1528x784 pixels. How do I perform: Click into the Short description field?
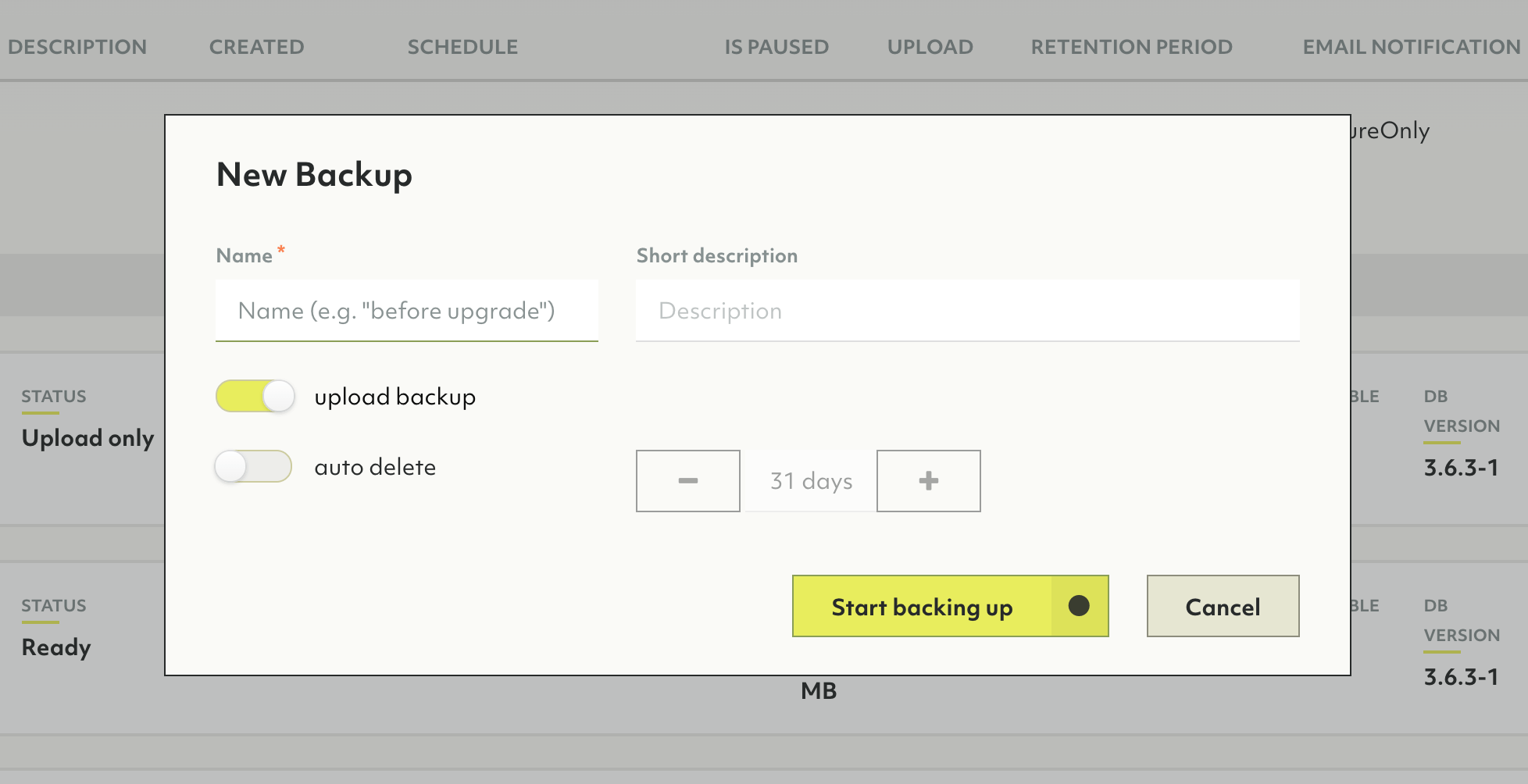coord(967,311)
